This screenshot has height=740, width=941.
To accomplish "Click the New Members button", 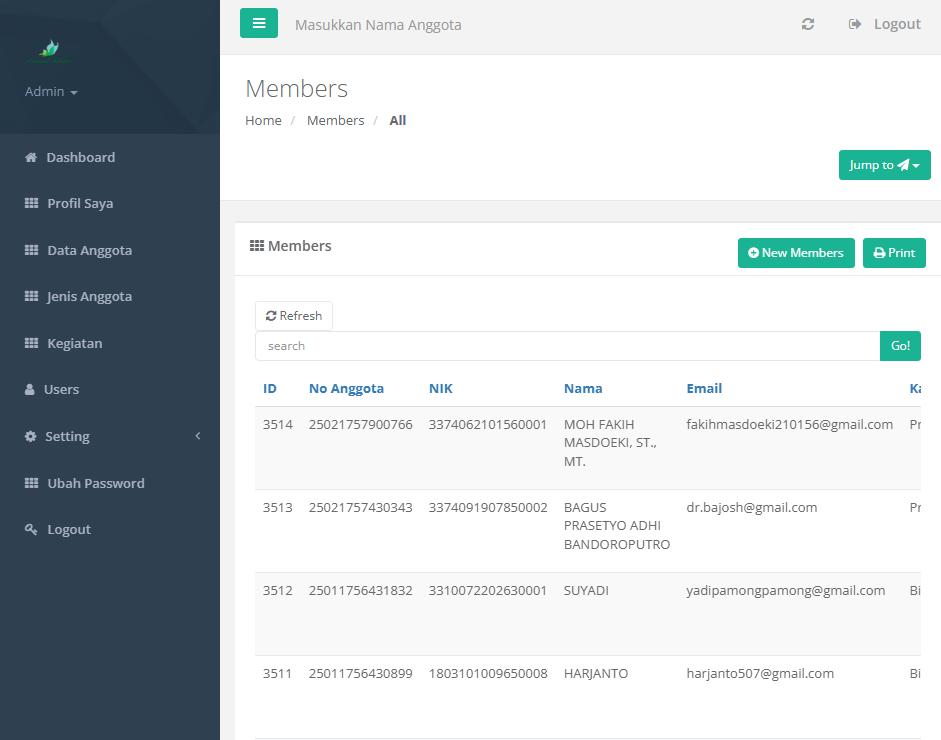I will point(796,253).
